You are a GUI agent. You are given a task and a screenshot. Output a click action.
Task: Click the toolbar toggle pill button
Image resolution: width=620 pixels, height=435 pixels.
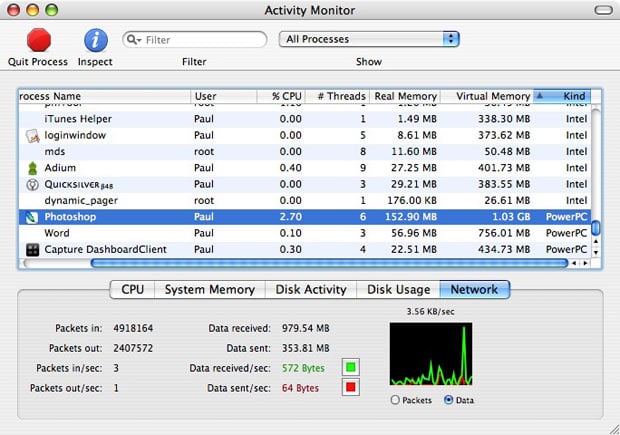[603, 10]
